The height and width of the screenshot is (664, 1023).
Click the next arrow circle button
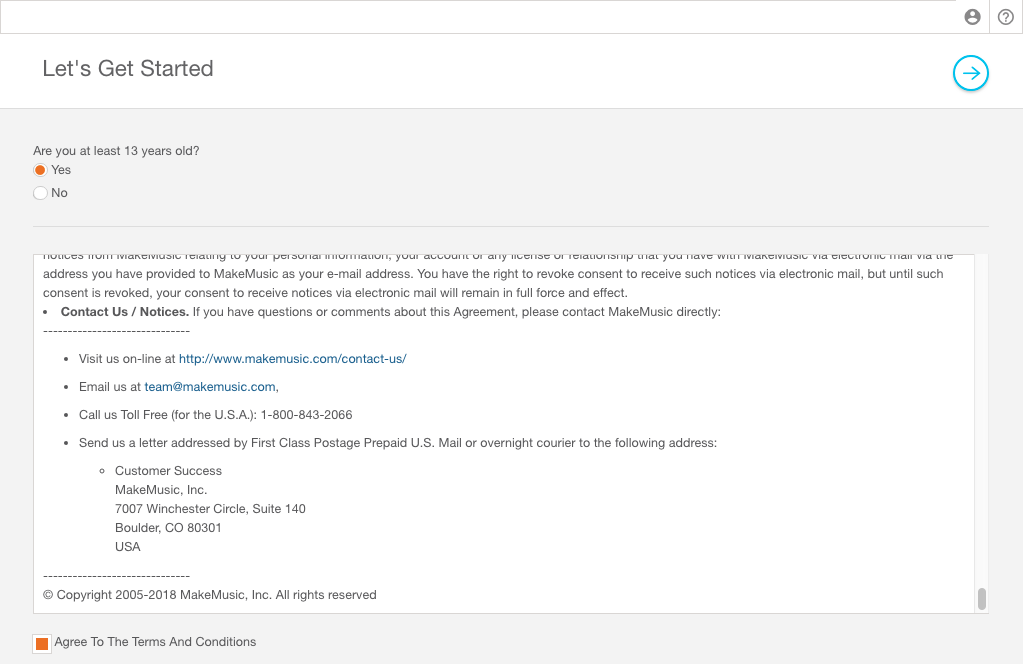971,73
